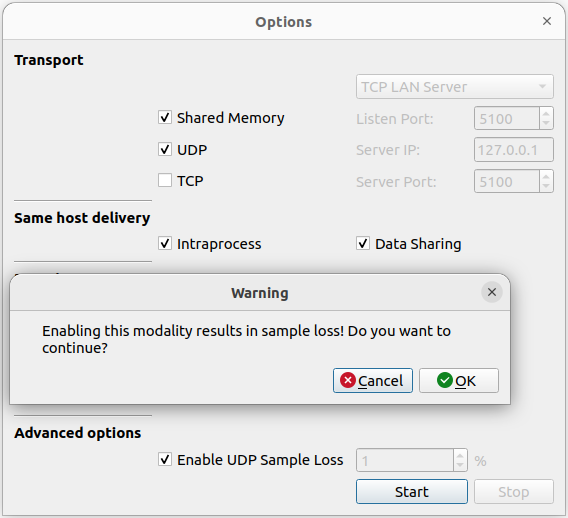Image resolution: width=568 pixels, height=518 pixels.
Task: Click the Server Port number field
Action: [x=506, y=181]
